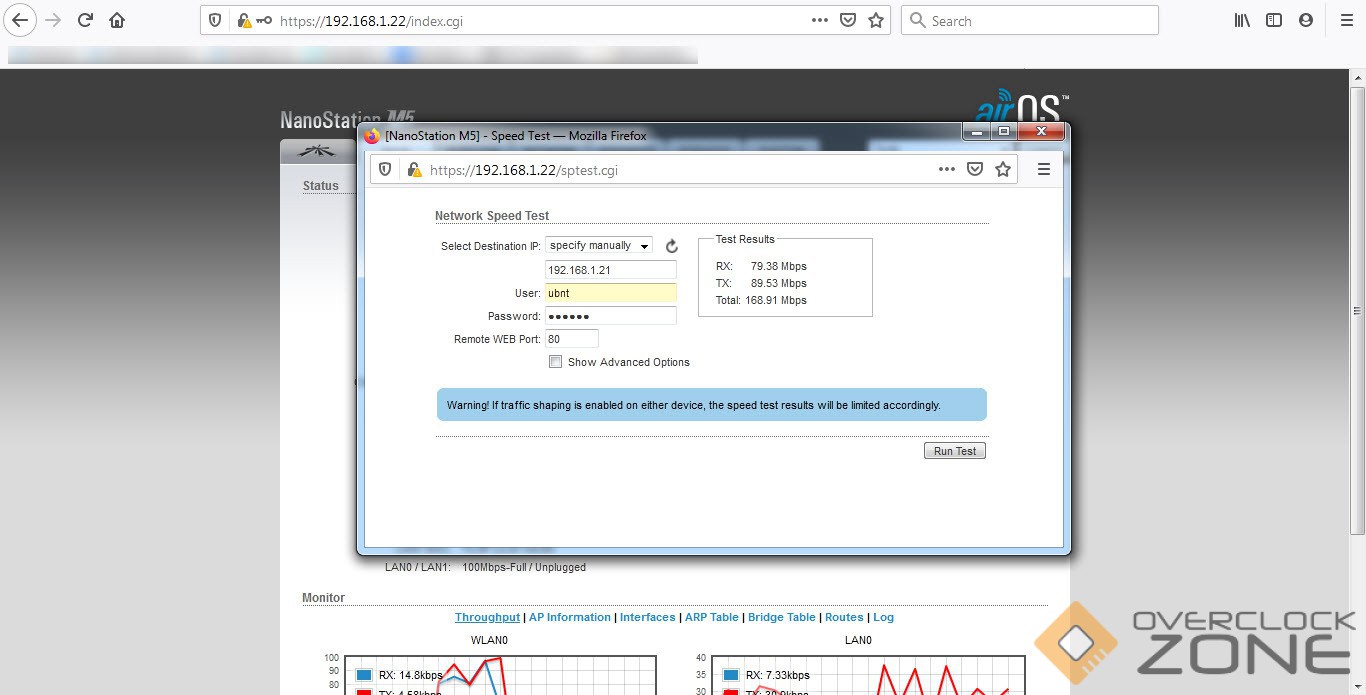Screen dimensions: 1366x695
Task: Refresh the destination IP list
Action: pos(671,246)
